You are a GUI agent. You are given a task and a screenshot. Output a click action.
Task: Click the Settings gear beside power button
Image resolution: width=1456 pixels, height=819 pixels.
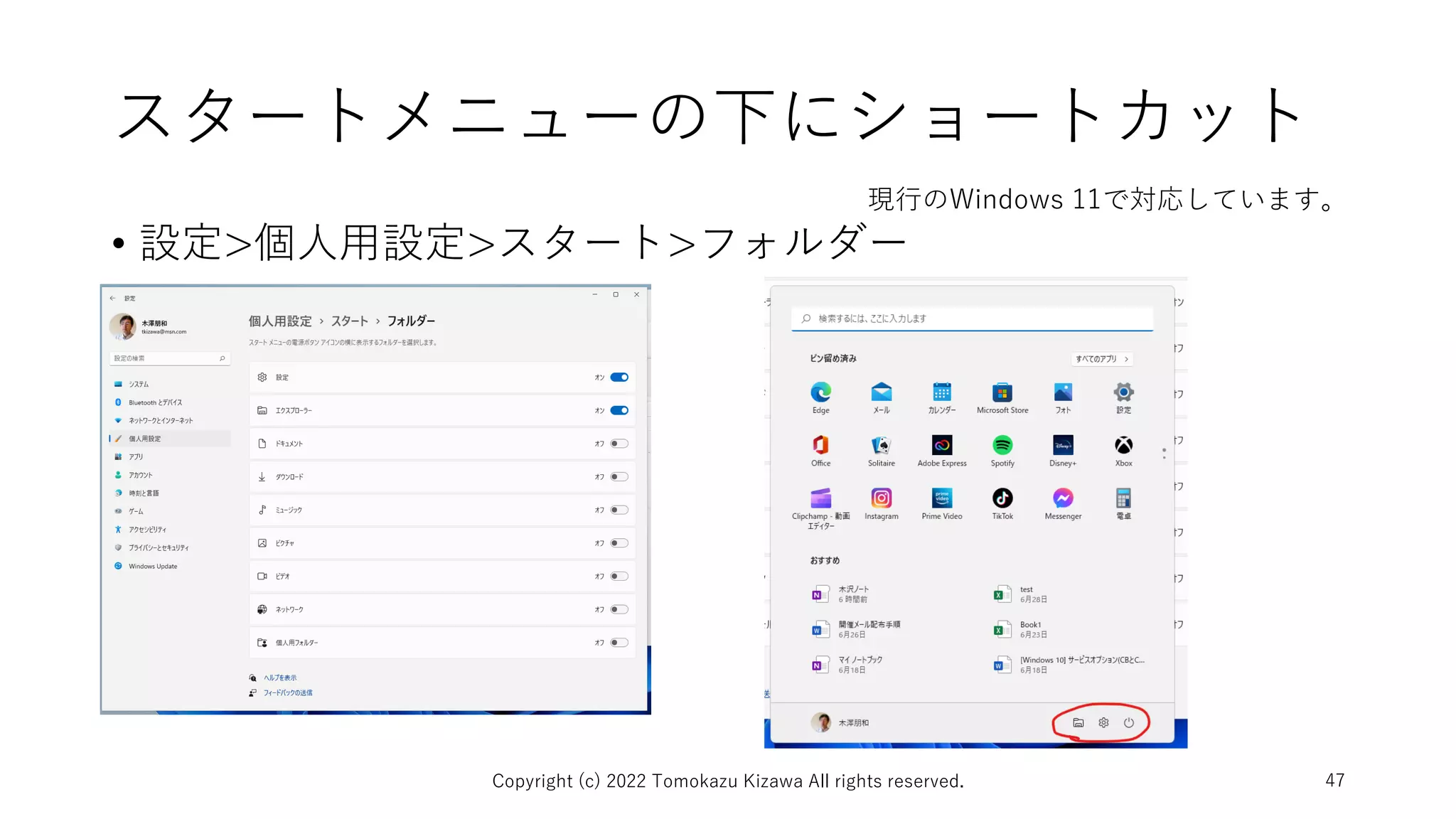click(x=1103, y=722)
